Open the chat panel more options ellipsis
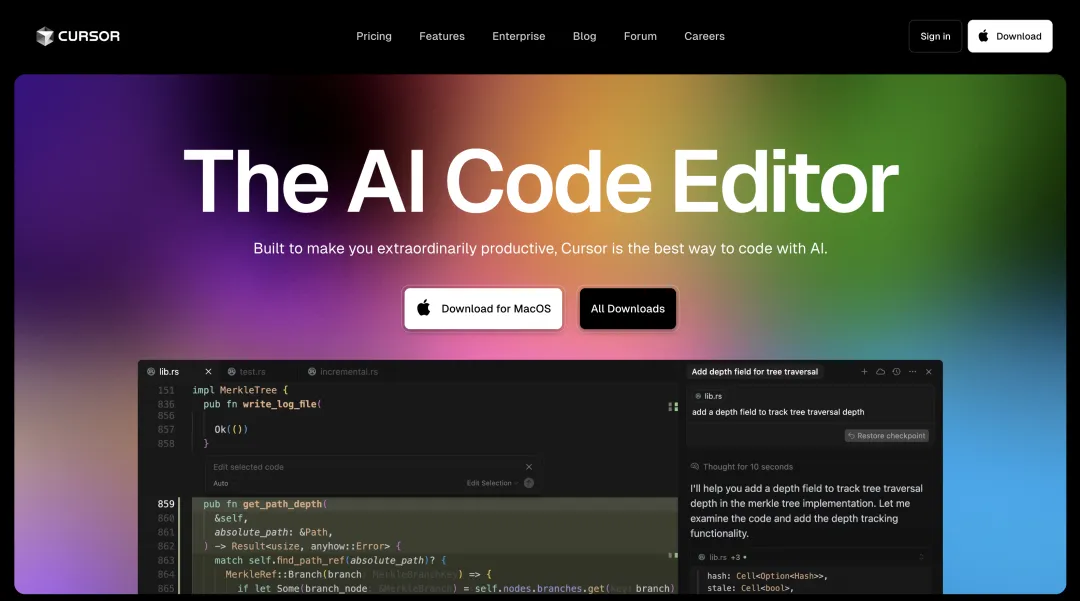The width and height of the screenshot is (1080, 601). pos(913,372)
